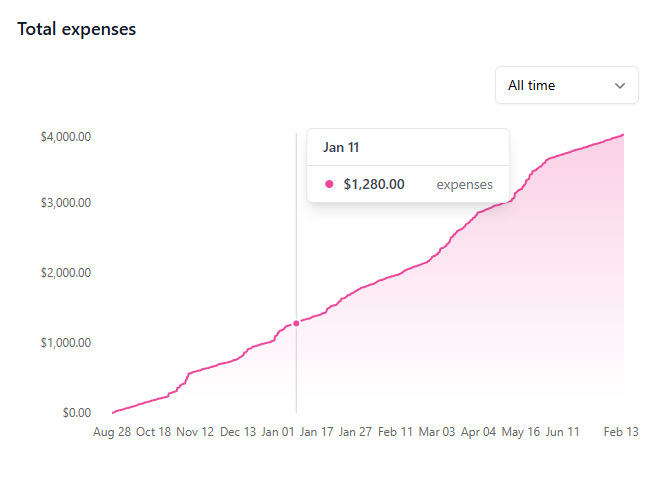The height and width of the screenshot is (480, 653).
Task: Click the expenses label in tooltip
Action: (x=464, y=184)
